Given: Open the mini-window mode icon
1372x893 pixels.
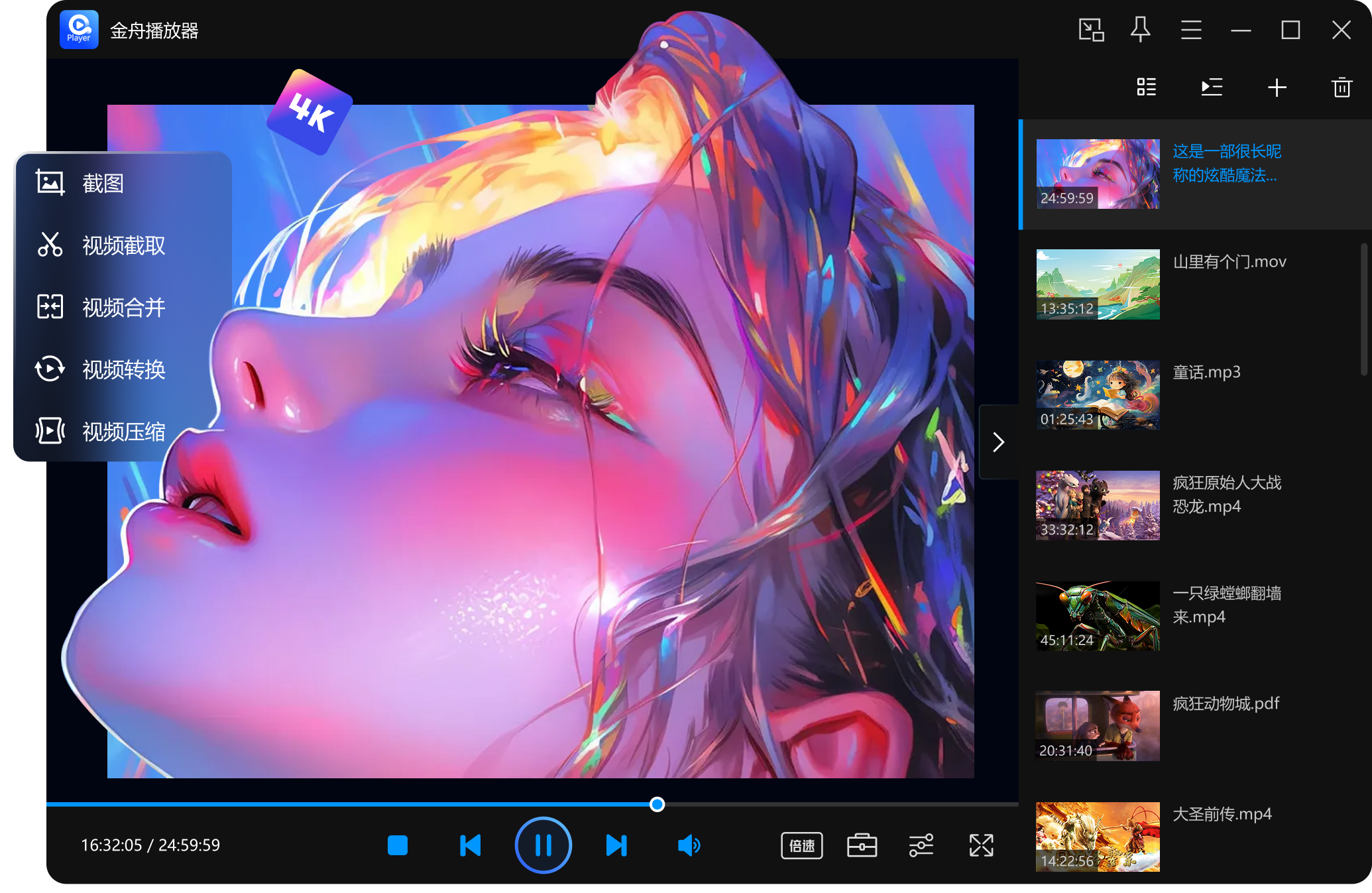Looking at the screenshot, I should [x=1091, y=30].
